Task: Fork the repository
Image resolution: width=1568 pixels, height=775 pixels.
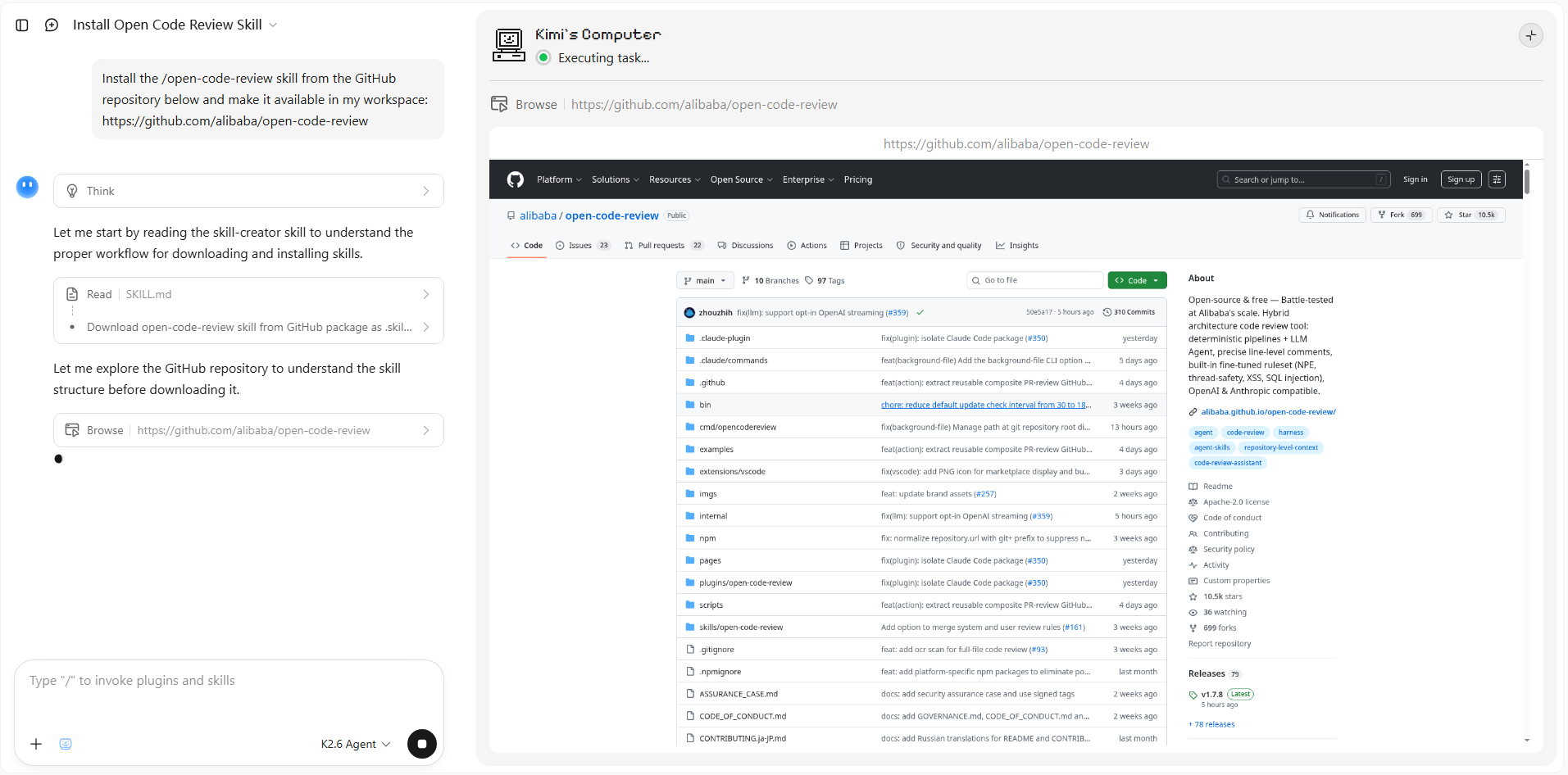Action: tap(1401, 215)
